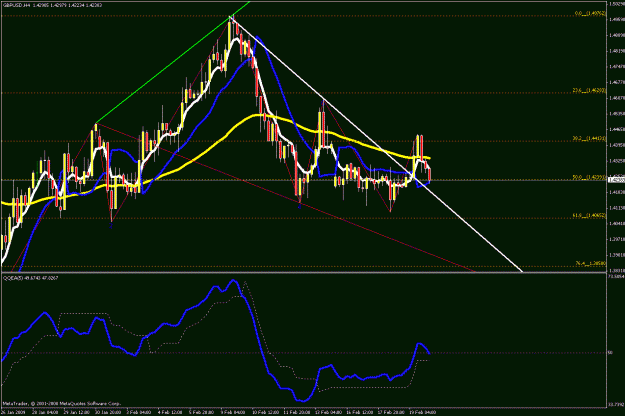Click the GBPUSD,H4 chart title text
The height and width of the screenshot is (416, 625).
16,6
